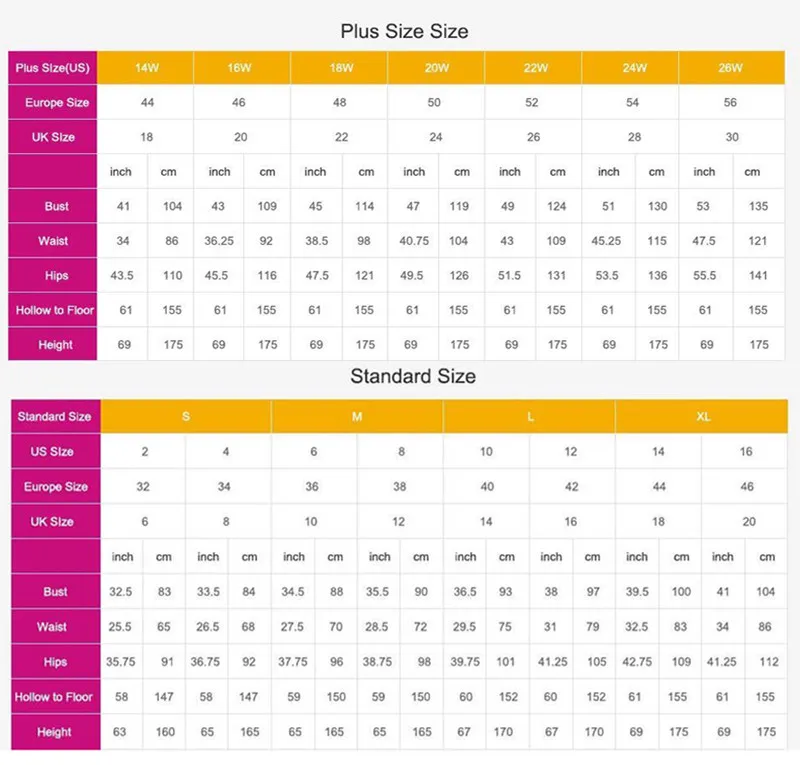The width and height of the screenshot is (800, 765).
Task: Click the Plus Size(US) row label
Action: click(54, 68)
